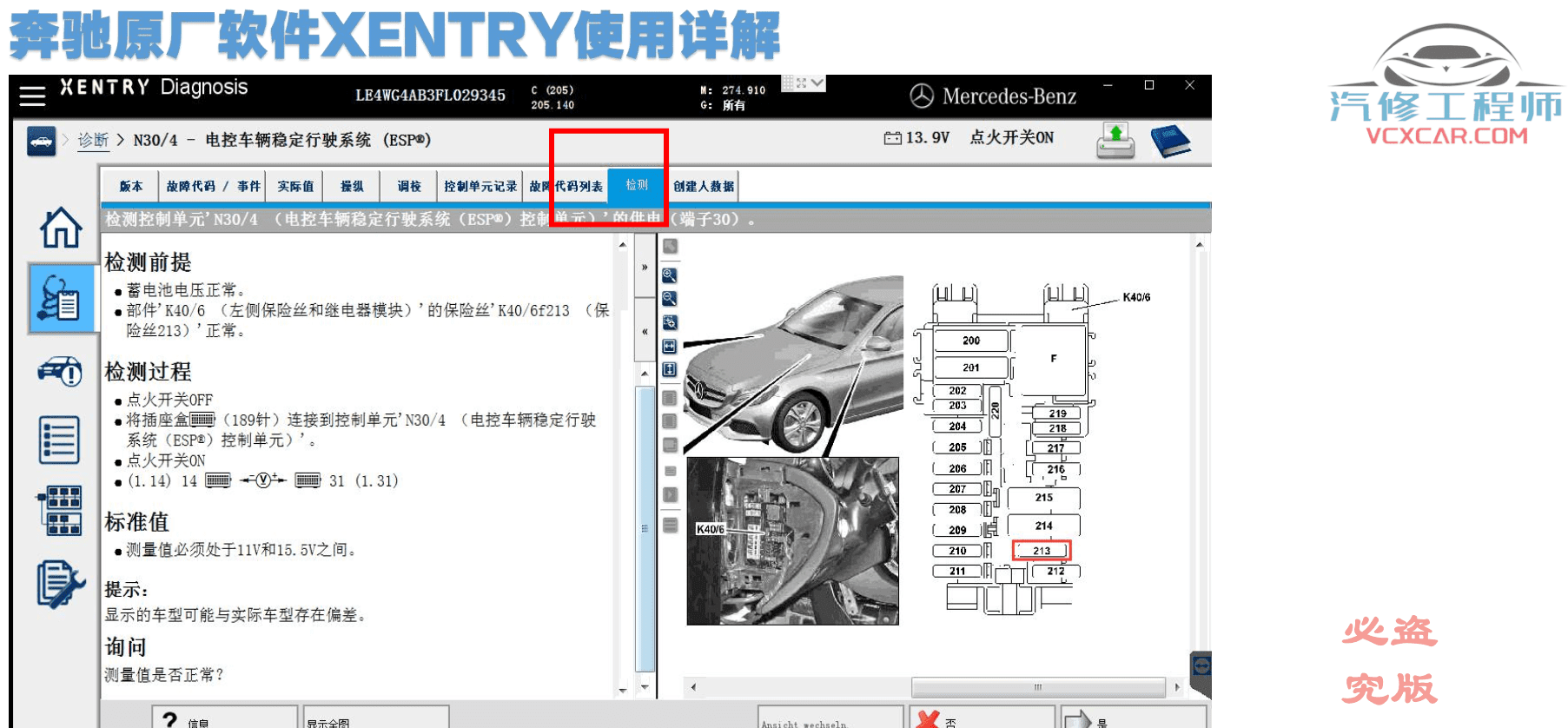Screen dimensions: 1568x728
Task: Fit image to height icon
Action: pyautogui.click(x=670, y=369)
